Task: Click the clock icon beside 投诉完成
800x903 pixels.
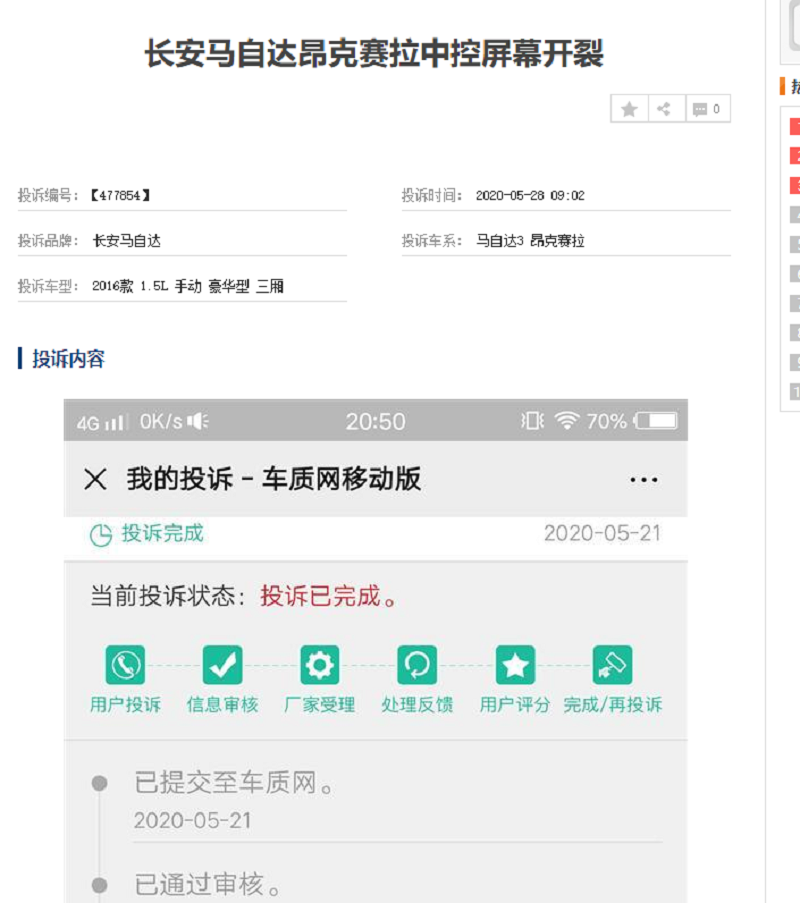Action: [x=101, y=535]
